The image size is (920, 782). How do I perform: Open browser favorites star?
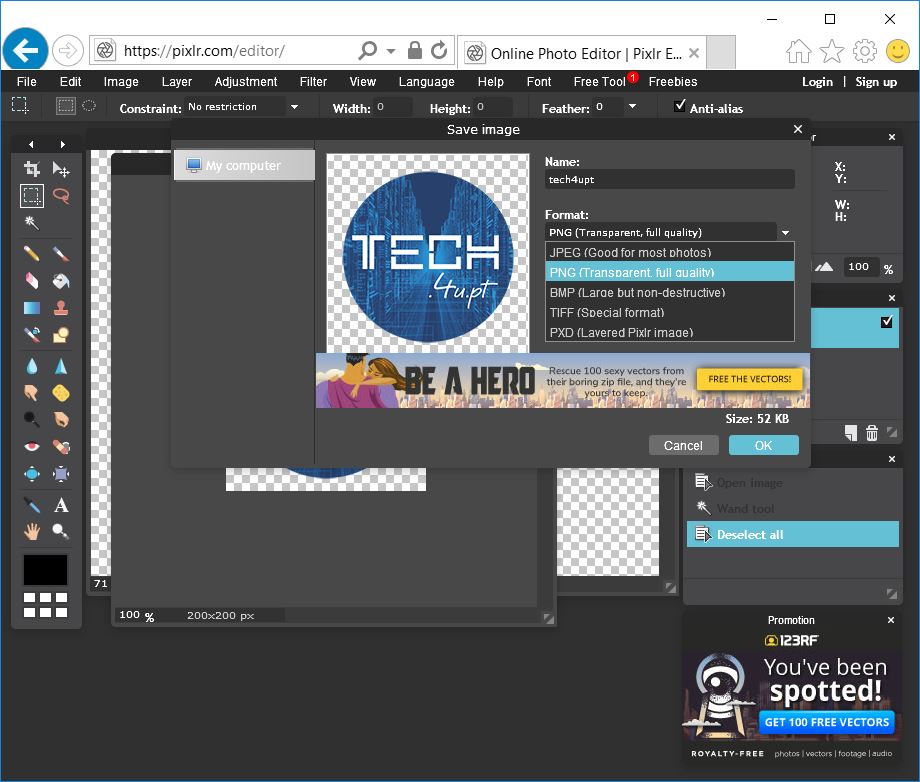[x=831, y=52]
